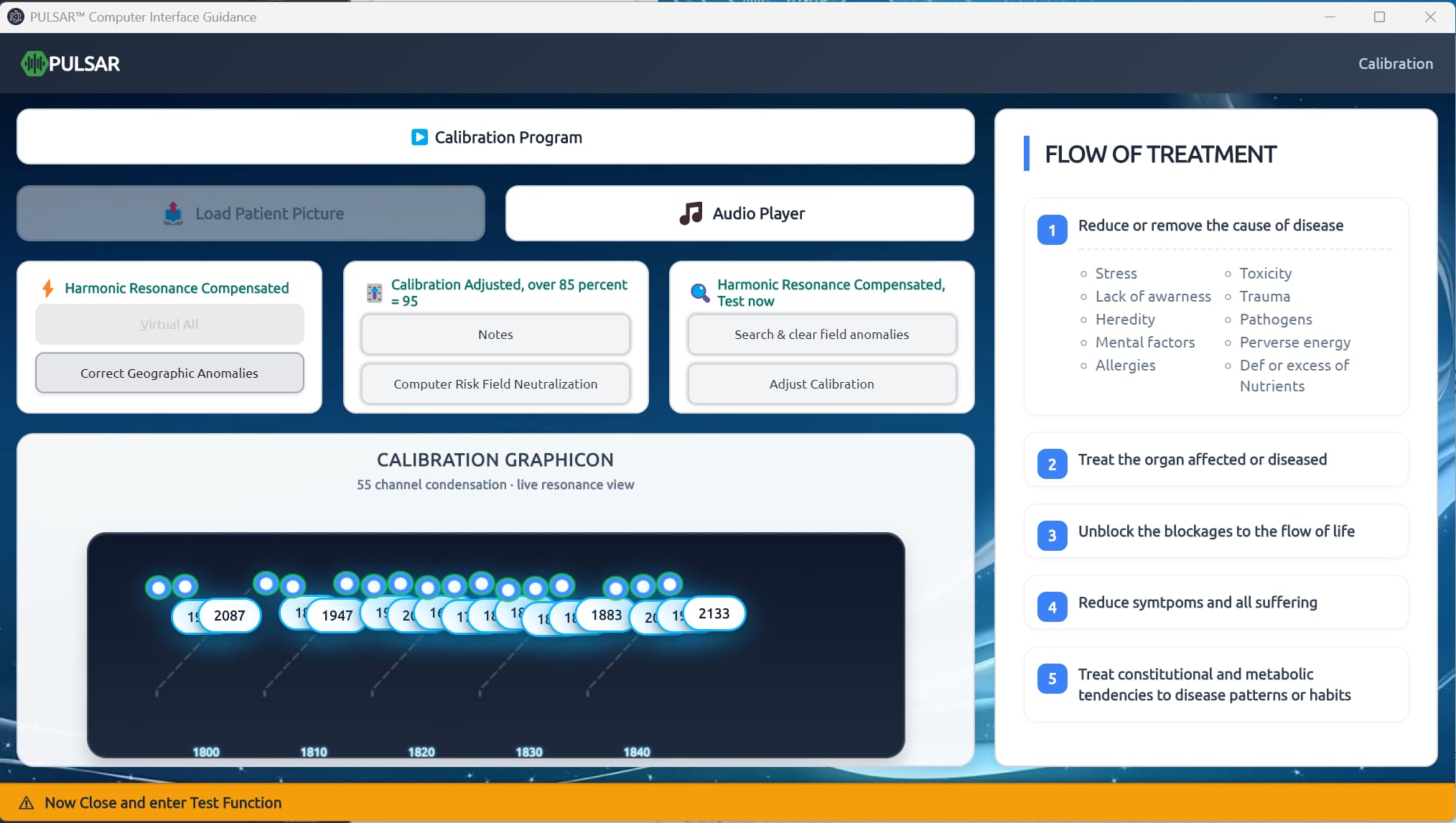Click the PULSAR waveform logo icon

[34, 64]
